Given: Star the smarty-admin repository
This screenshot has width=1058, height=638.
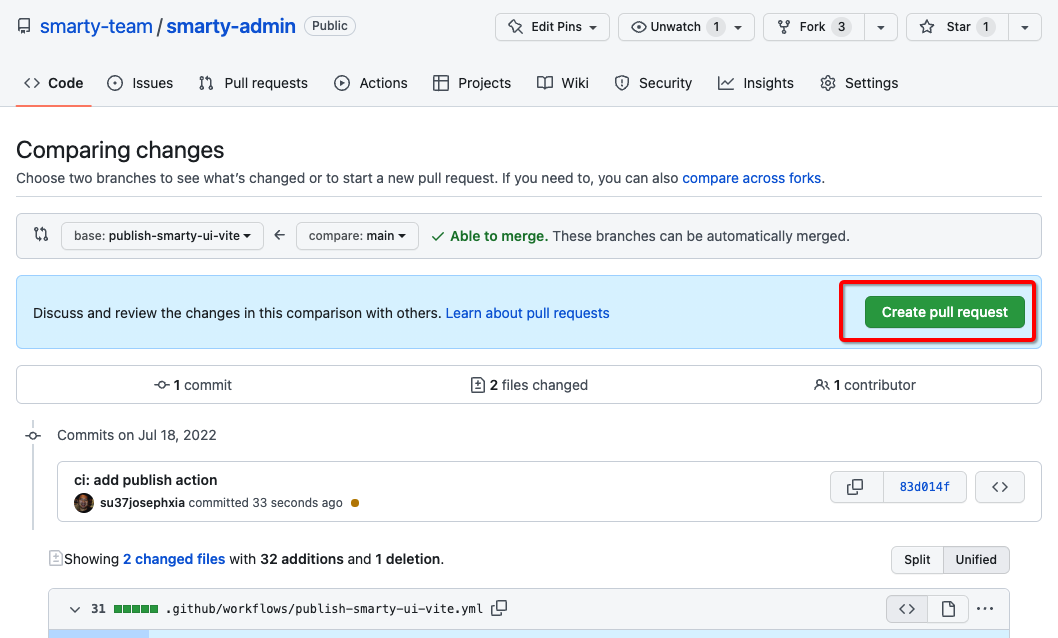Looking at the screenshot, I should [x=957, y=27].
